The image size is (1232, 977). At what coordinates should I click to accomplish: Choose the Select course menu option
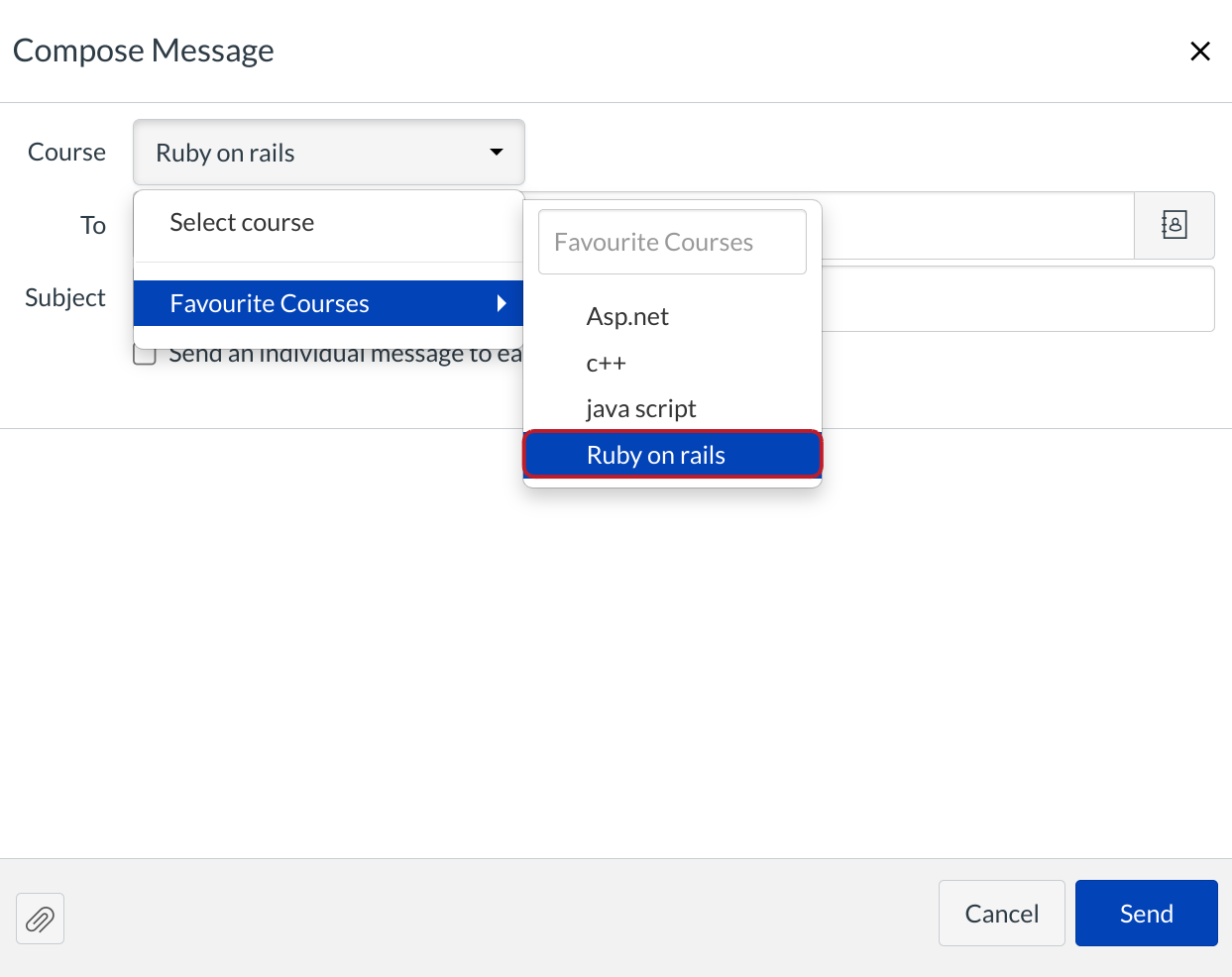click(x=242, y=223)
